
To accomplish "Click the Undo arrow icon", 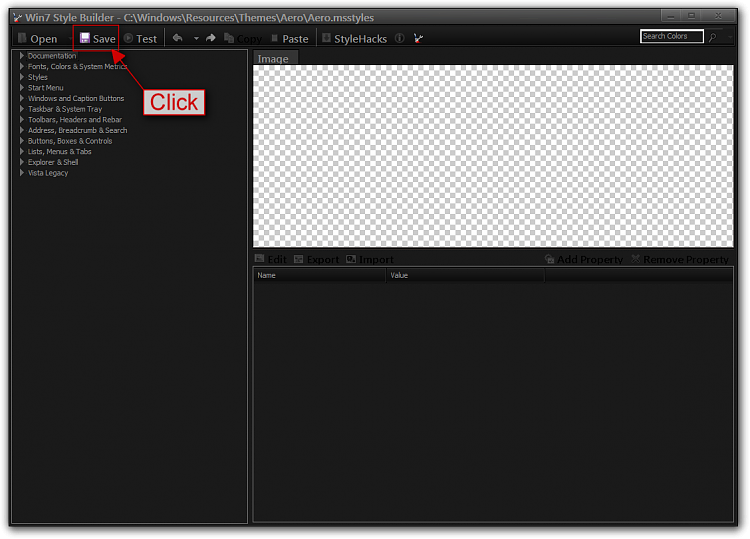I will point(178,38).
